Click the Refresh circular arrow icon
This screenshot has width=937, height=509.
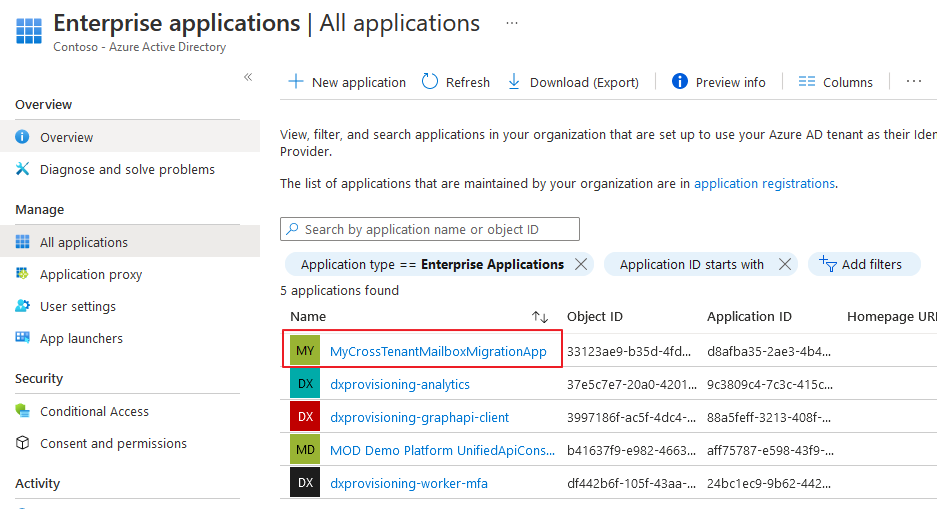click(430, 81)
